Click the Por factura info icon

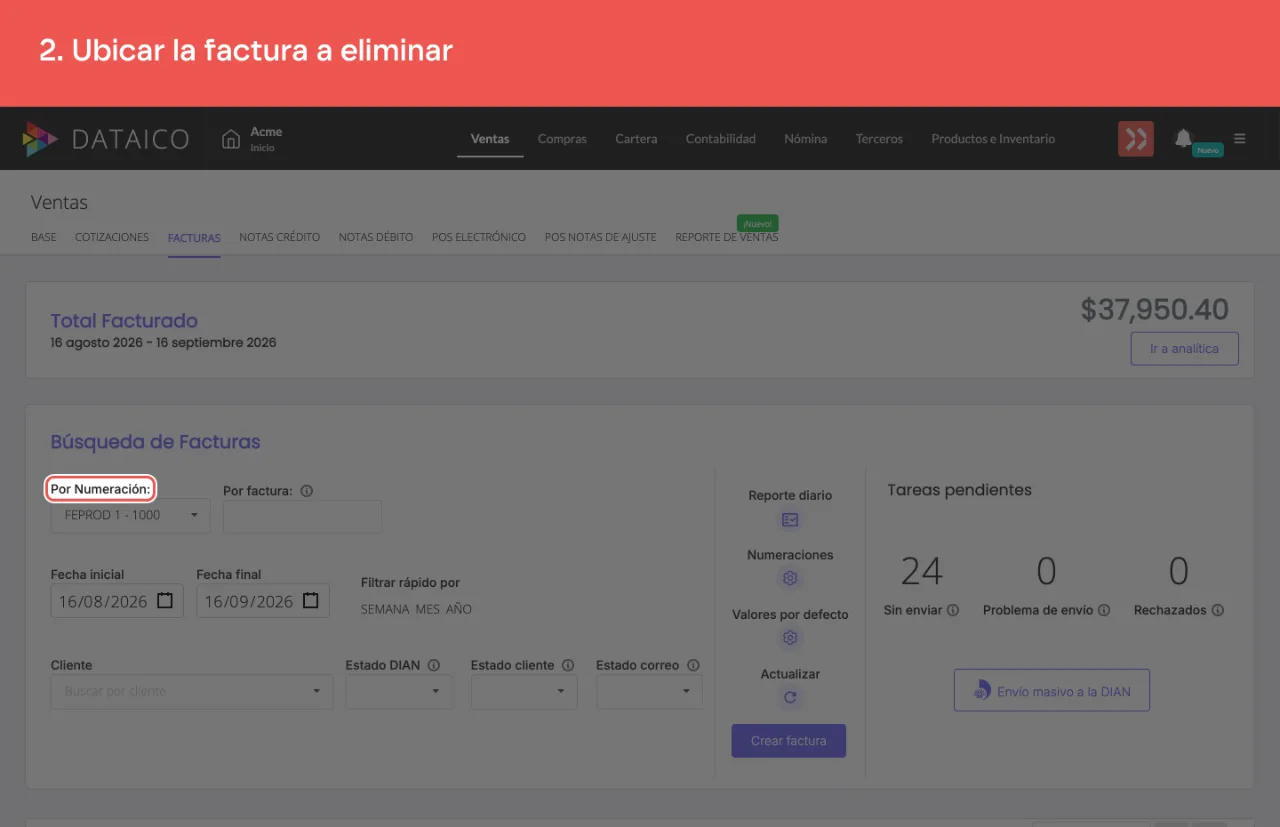pyautogui.click(x=307, y=491)
